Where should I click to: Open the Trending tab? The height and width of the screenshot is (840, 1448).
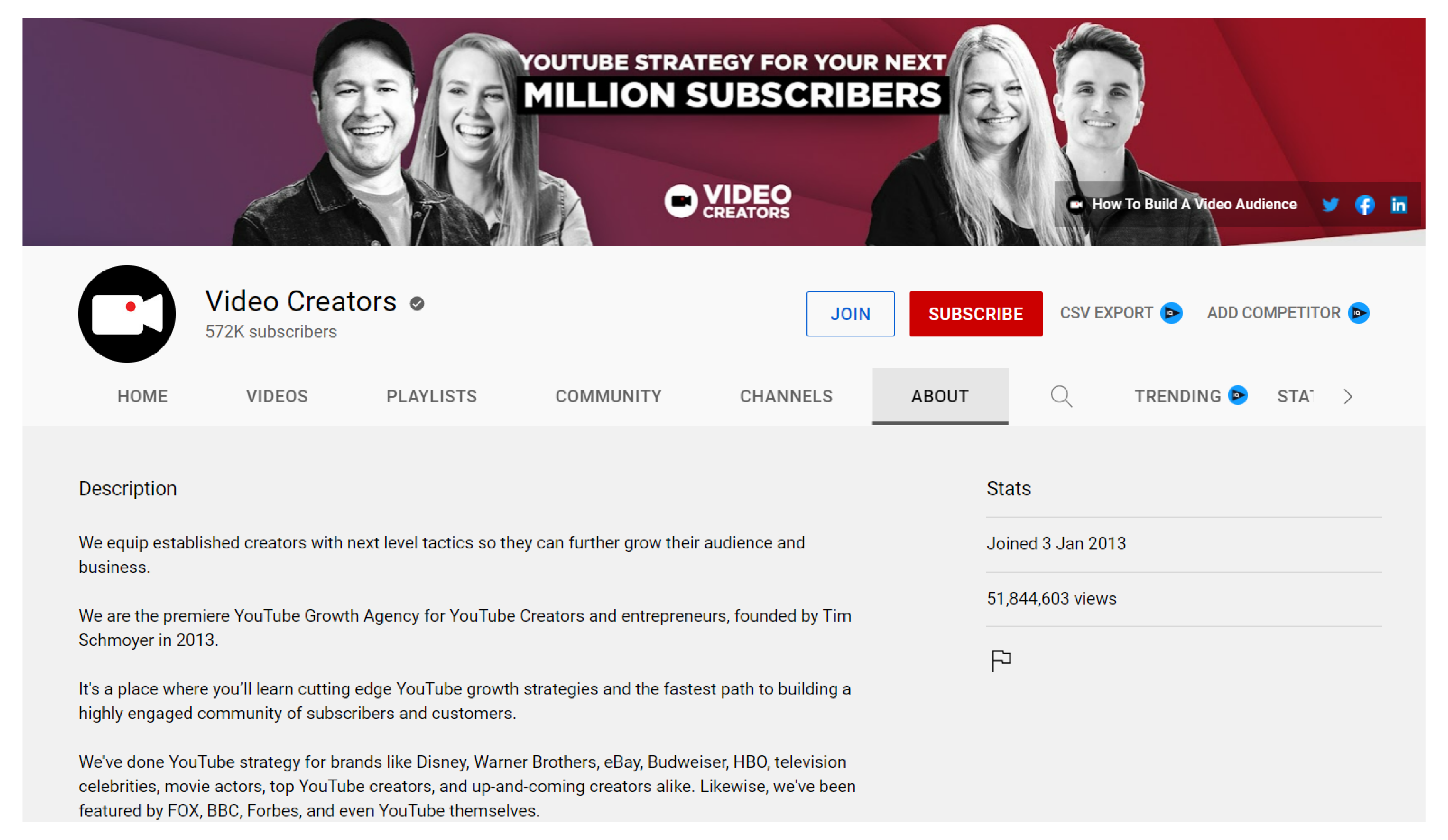coord(1178,397)
